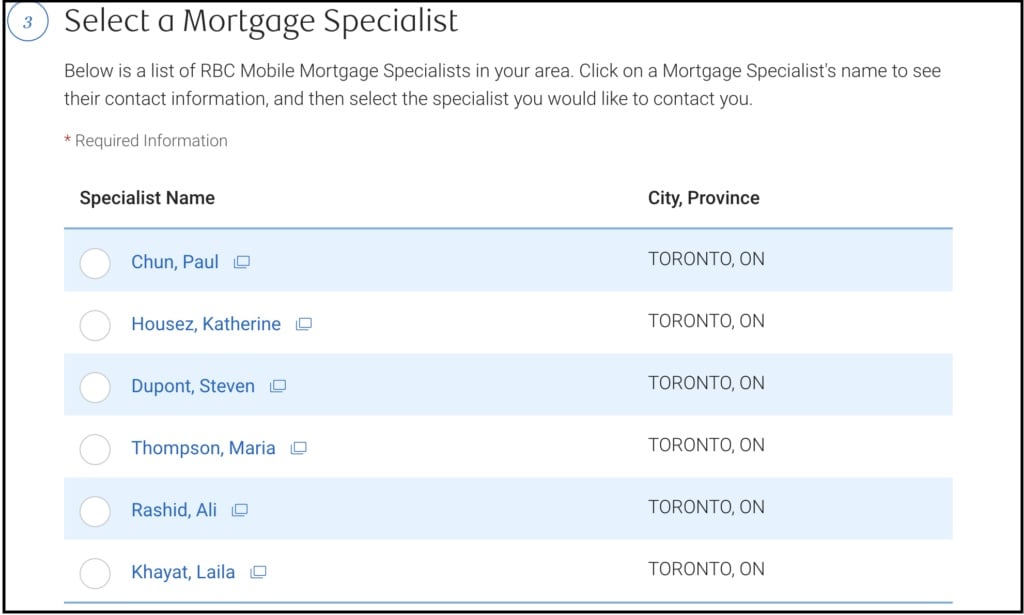This screenshot has height=615, width=1024.
Task: Open Chun, Paul contact information link
Action: [175, 262]
